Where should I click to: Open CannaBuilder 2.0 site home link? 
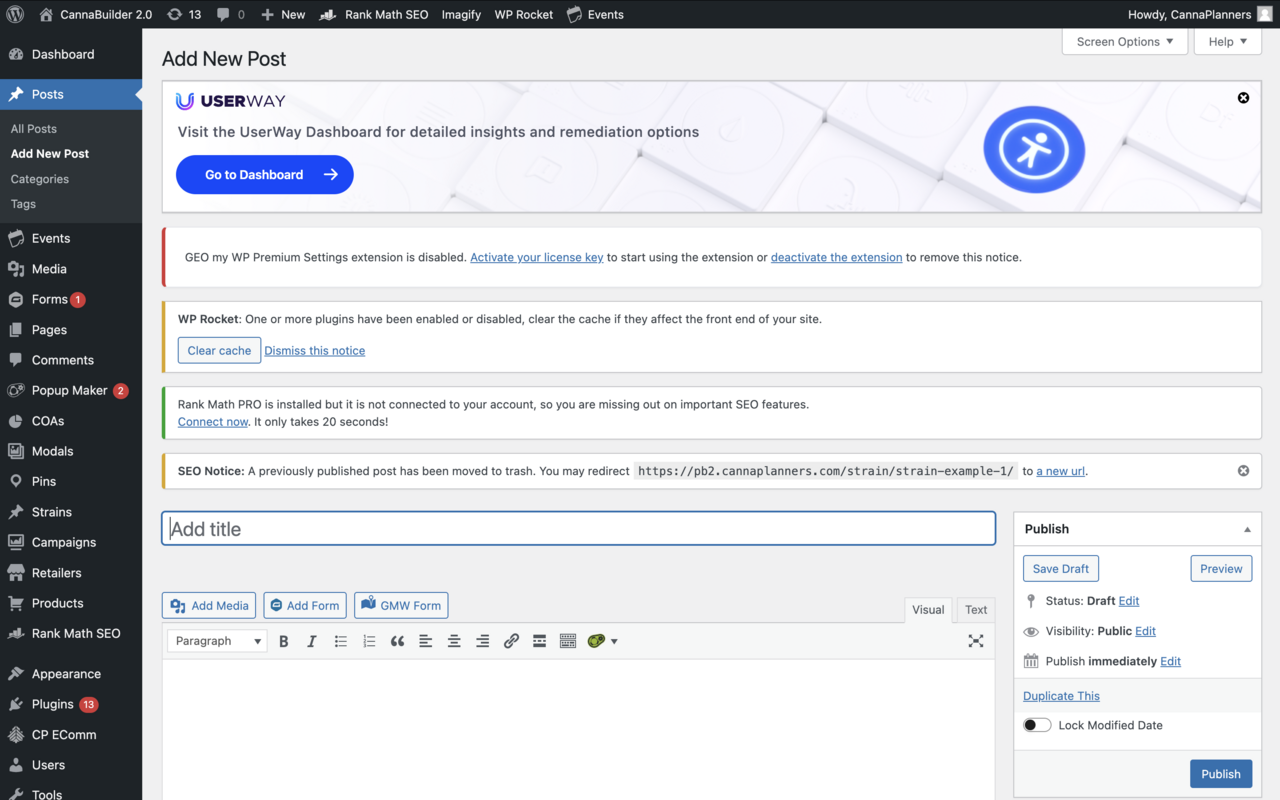95,14
